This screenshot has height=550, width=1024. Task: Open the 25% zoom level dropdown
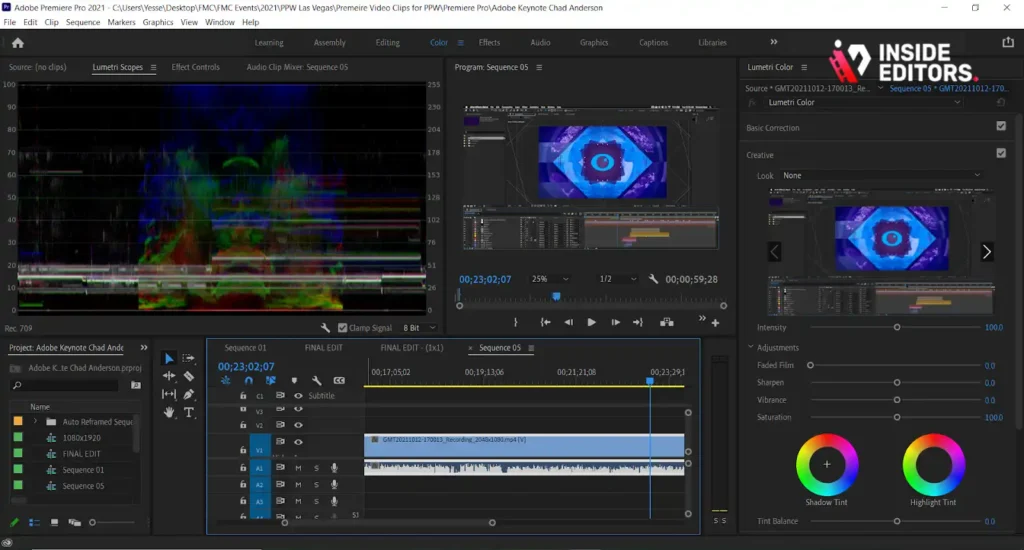pos(549,279)
